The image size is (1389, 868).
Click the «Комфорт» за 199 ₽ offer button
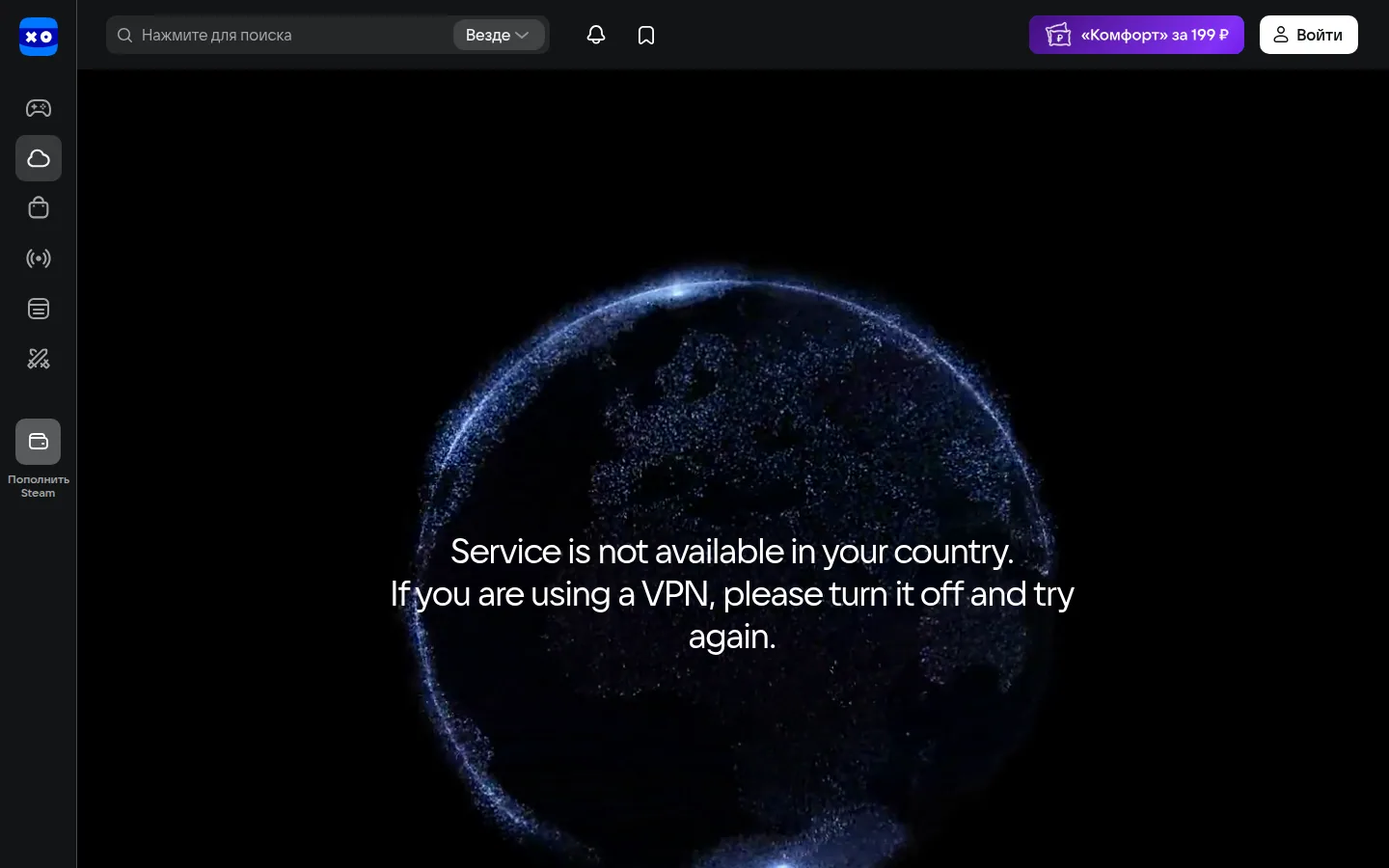pos(1136,35)
